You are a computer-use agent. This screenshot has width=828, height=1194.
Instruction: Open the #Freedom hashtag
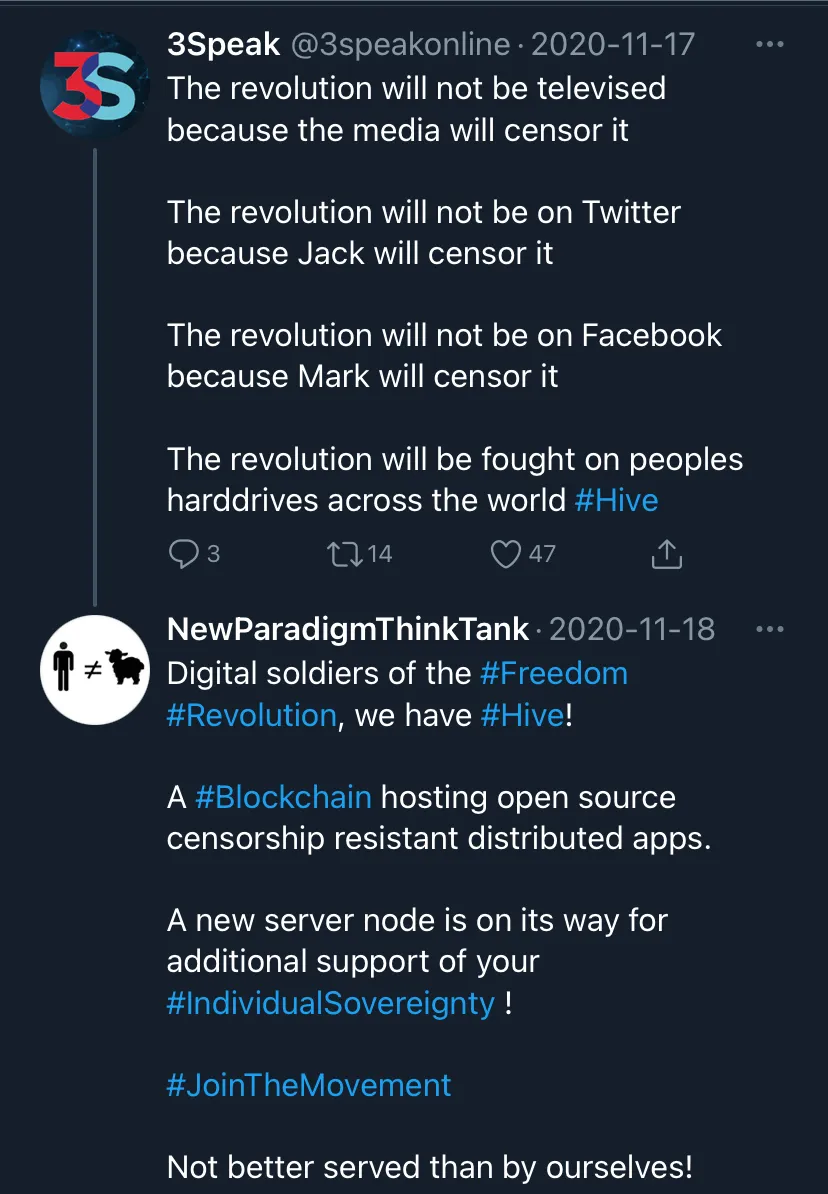554,673
